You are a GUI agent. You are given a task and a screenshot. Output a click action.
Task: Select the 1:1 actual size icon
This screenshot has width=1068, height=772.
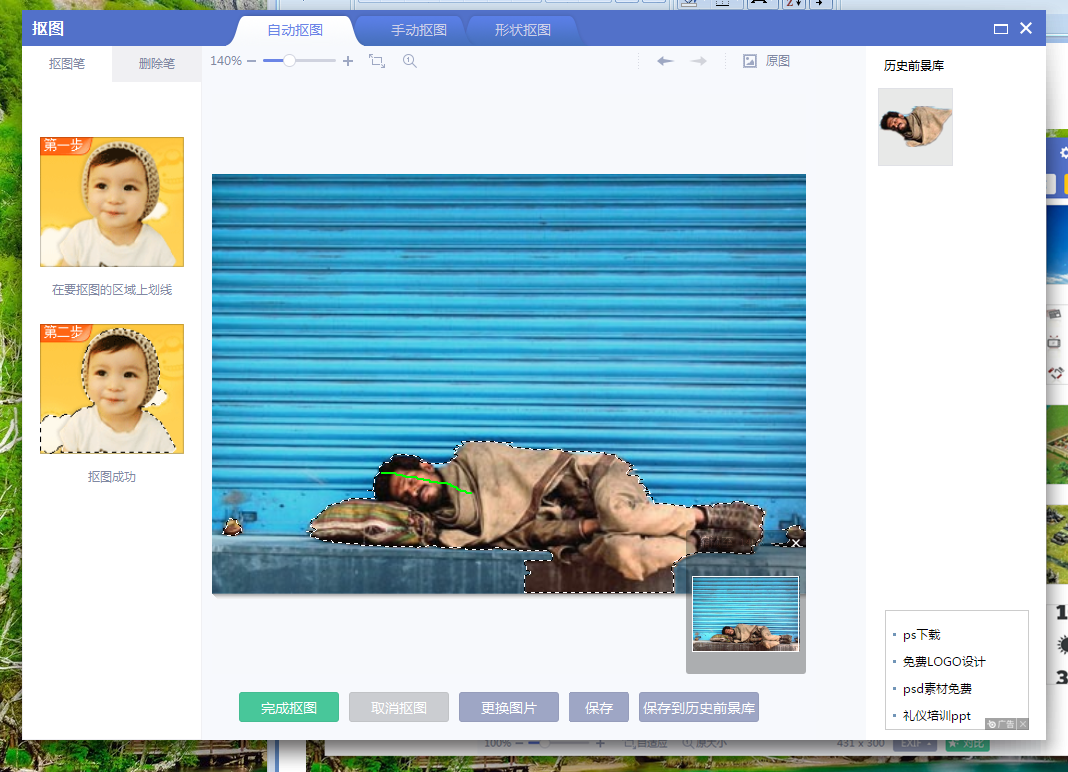(x=409, y=61)
